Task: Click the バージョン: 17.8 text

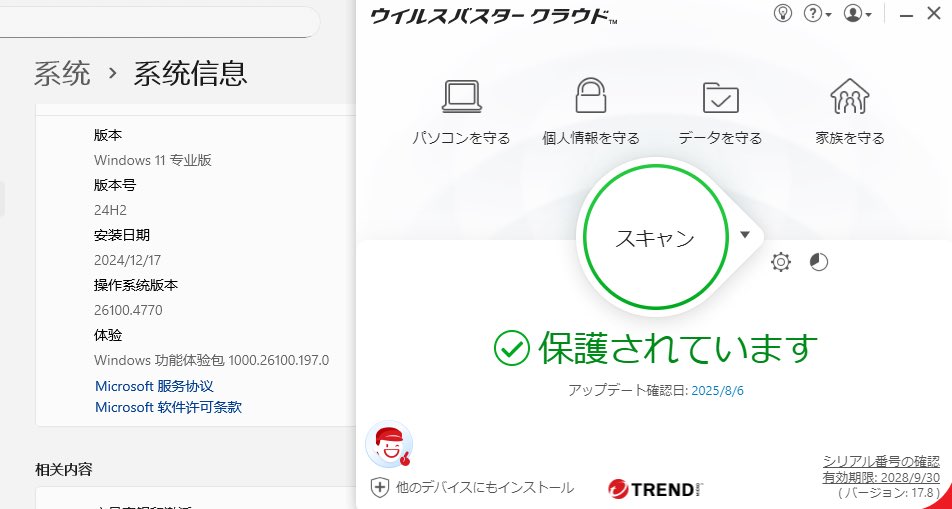Action: [888, 493]
